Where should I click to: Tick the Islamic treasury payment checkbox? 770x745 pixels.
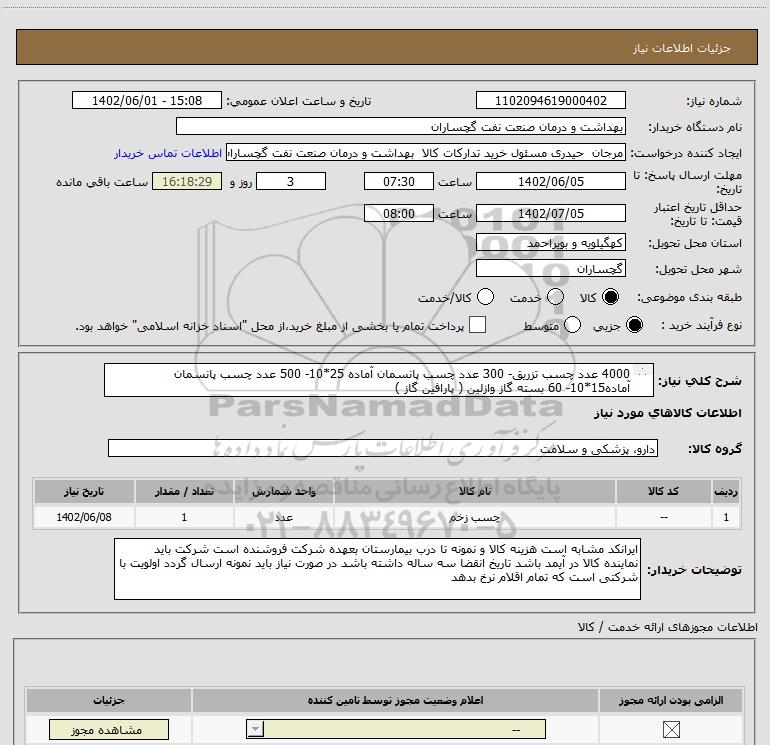pos(477,325)
